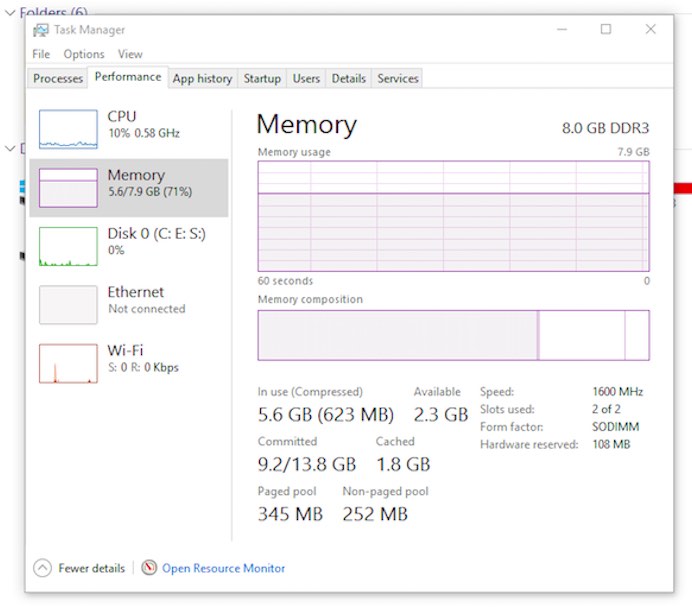Click the Available value 2.3 GB
692x607 pixels.
click(440, 415)
